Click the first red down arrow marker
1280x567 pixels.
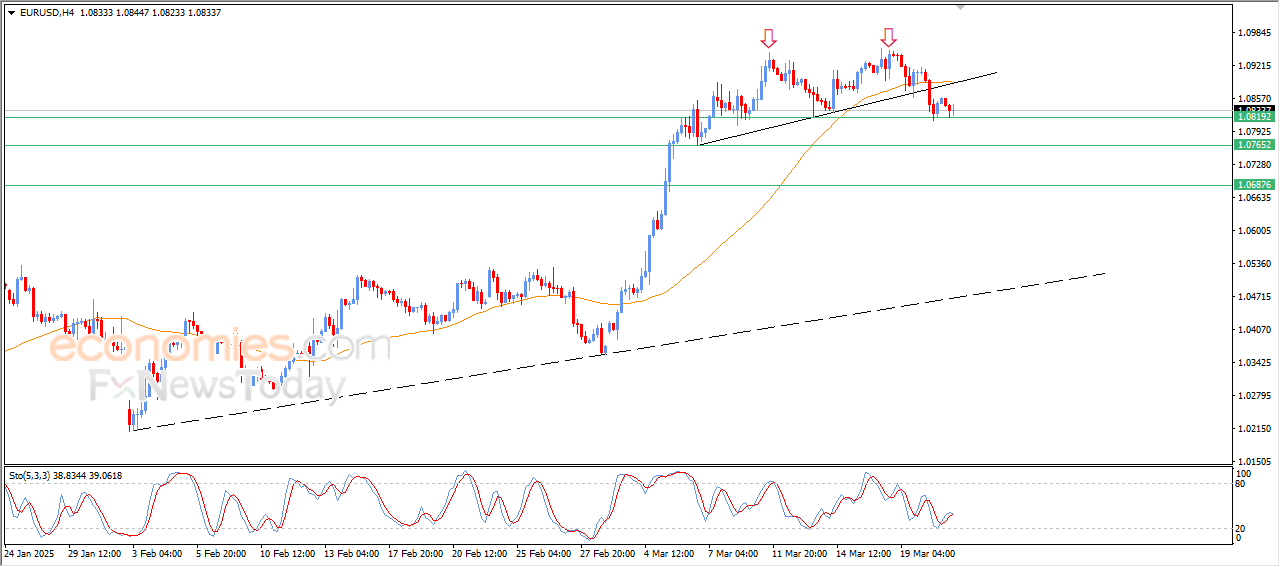[x=767, y=39]
